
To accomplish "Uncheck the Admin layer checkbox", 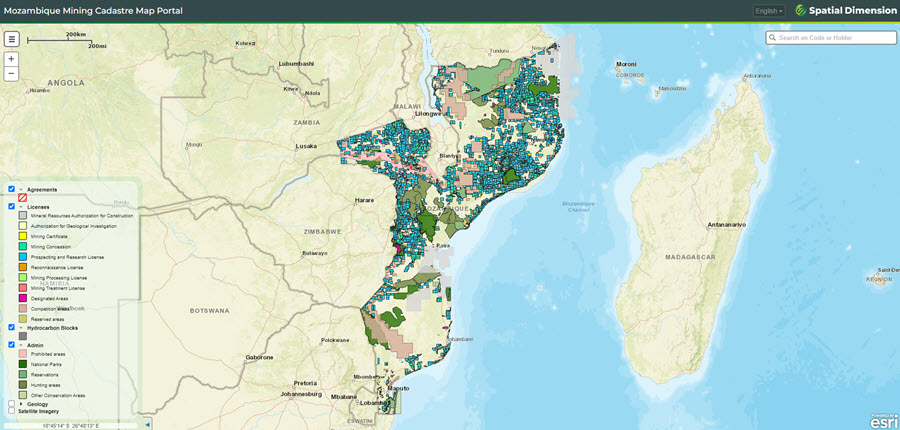I will 11,345.
